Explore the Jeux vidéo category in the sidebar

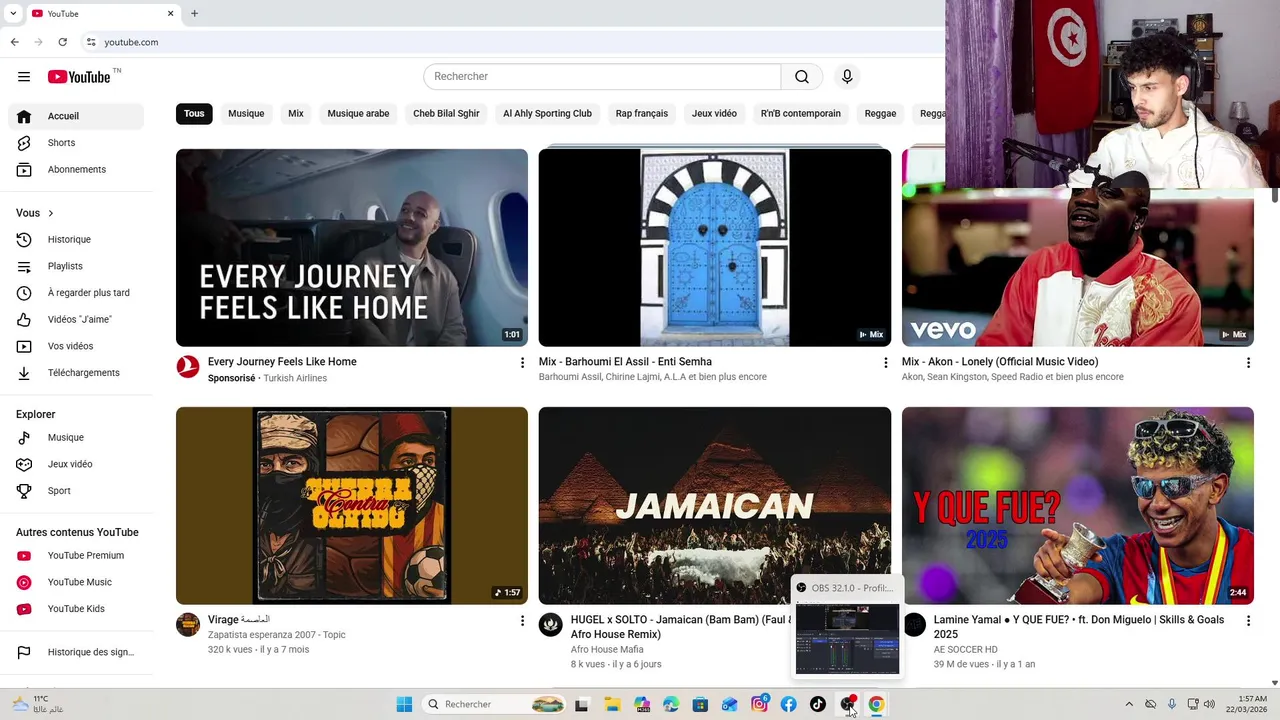coord(76,464)
